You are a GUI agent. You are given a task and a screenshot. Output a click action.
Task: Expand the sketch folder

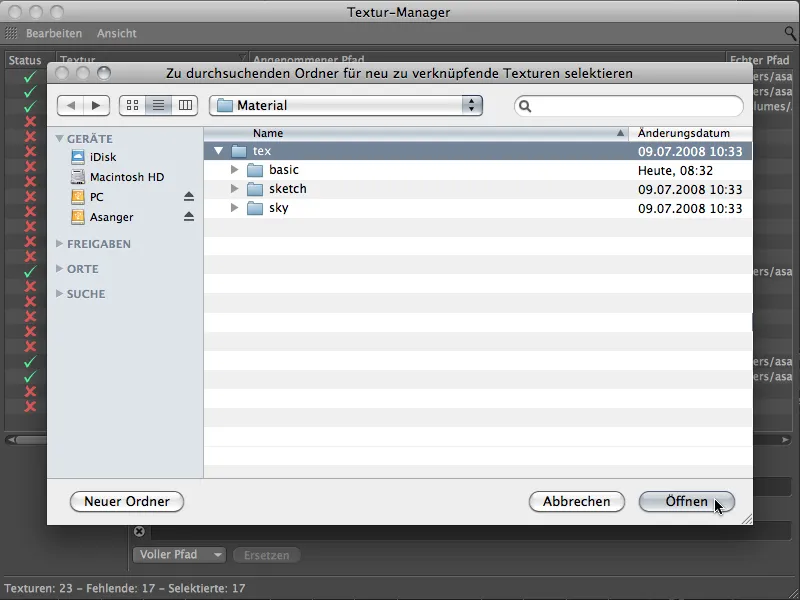point(235,188)
